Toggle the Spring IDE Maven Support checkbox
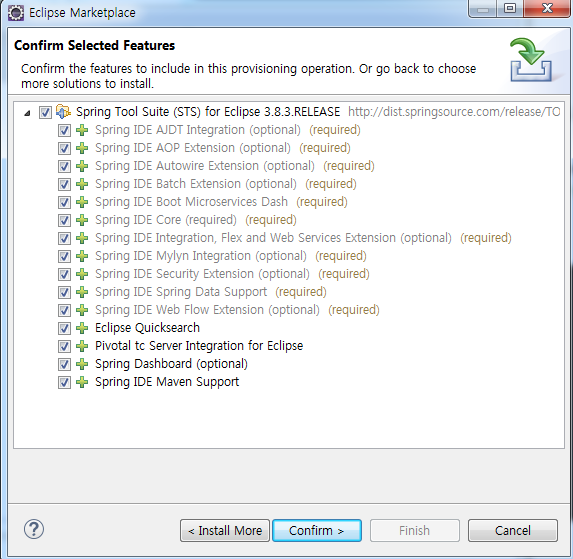Viewport: 573px width, 559px height. coord(64,382)
